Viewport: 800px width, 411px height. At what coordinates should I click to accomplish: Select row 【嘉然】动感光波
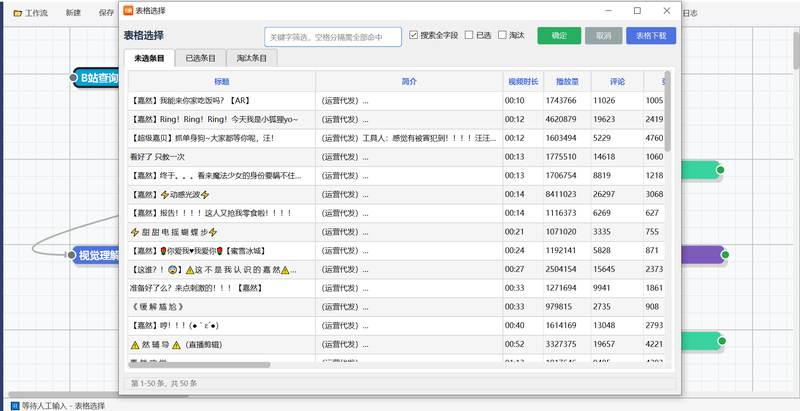[x=396, y=194]
